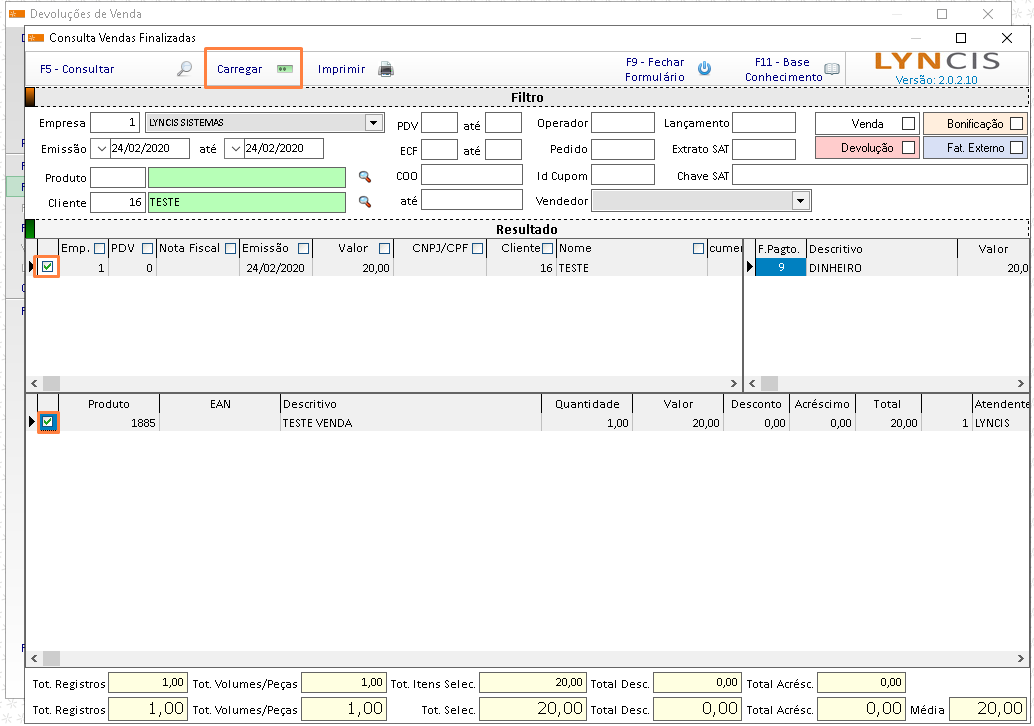Click the Imprimir text button

[x=341, y=70]
